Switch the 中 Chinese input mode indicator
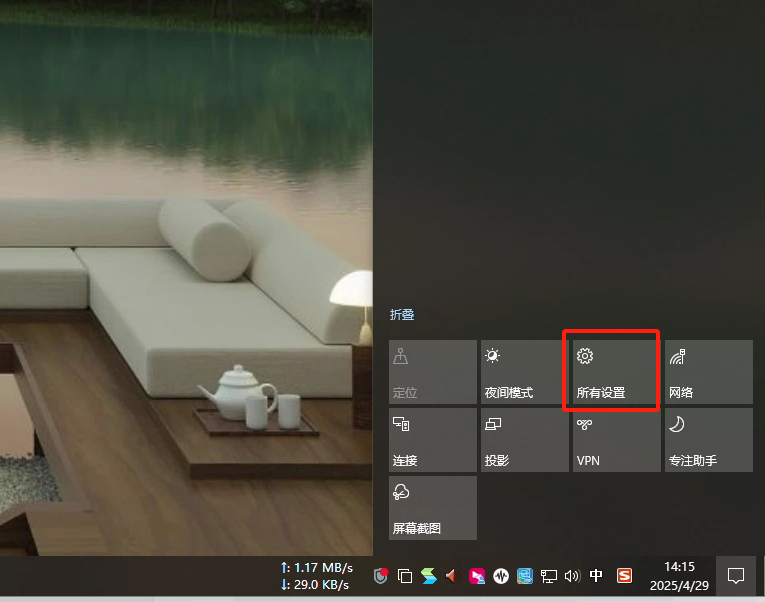 pyautogui.click(x=597, y=576)
